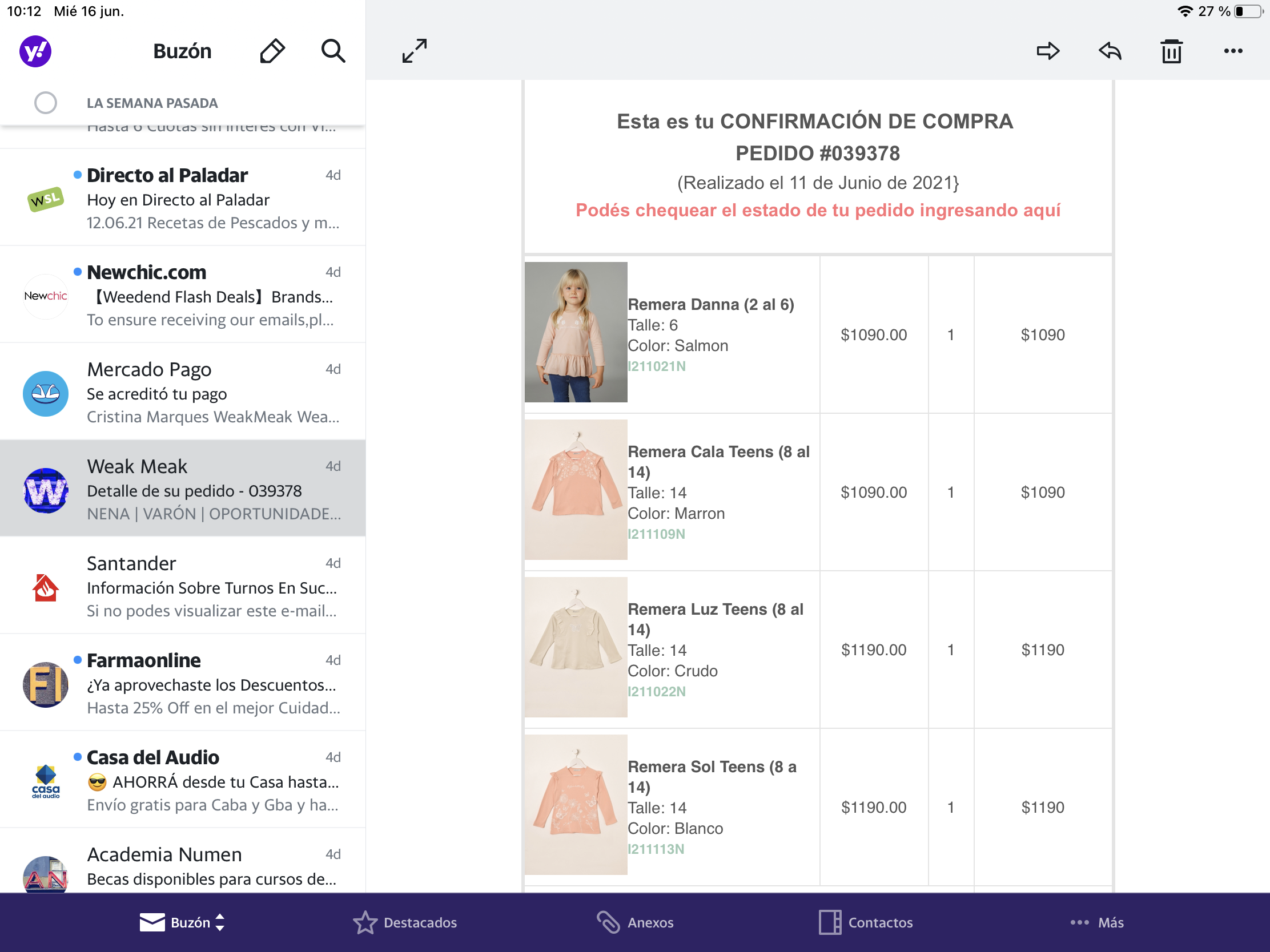
Task: Reply to the email
Action: click(1110, 51)
